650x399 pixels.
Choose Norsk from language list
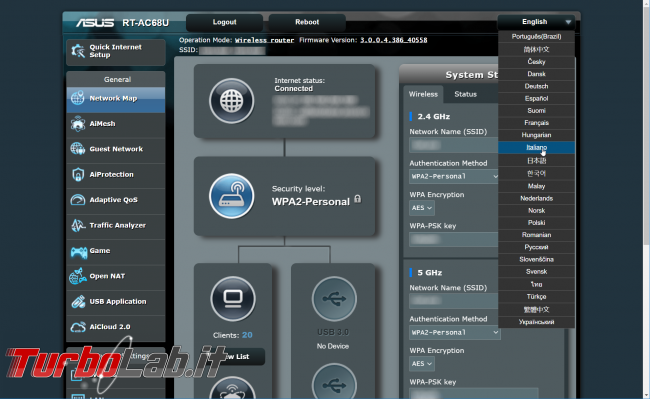click(x=536, y=210)
